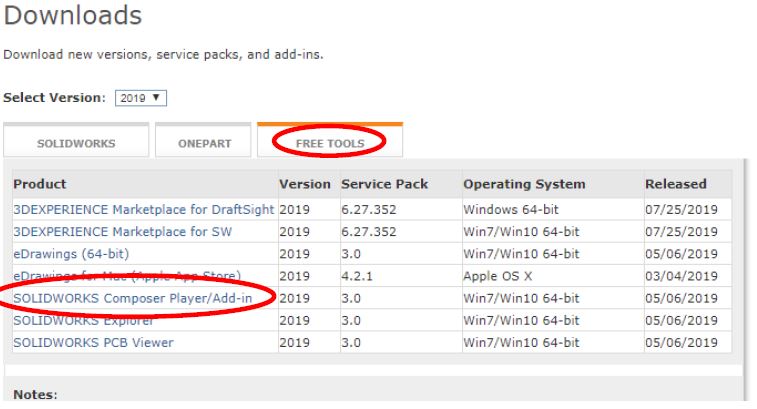The height and width of the screenshot is (409, 757).
Task: Click the Select Version label
Action: tap(54, 98)
